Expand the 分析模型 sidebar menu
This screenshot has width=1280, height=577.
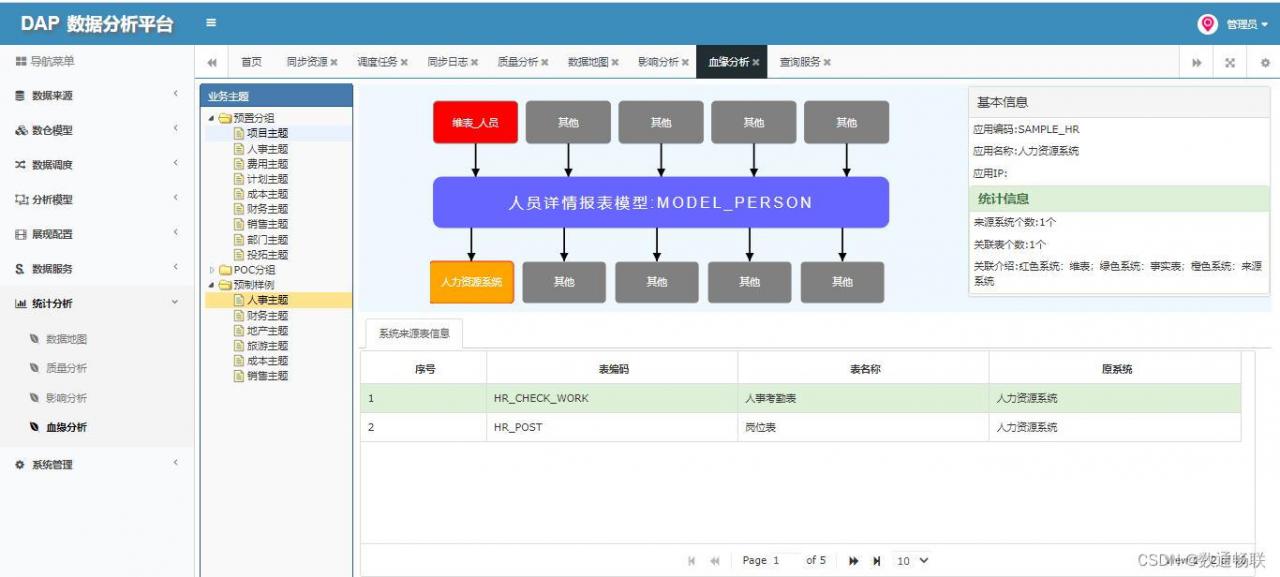pyautogui.click(x=97, y=200)
